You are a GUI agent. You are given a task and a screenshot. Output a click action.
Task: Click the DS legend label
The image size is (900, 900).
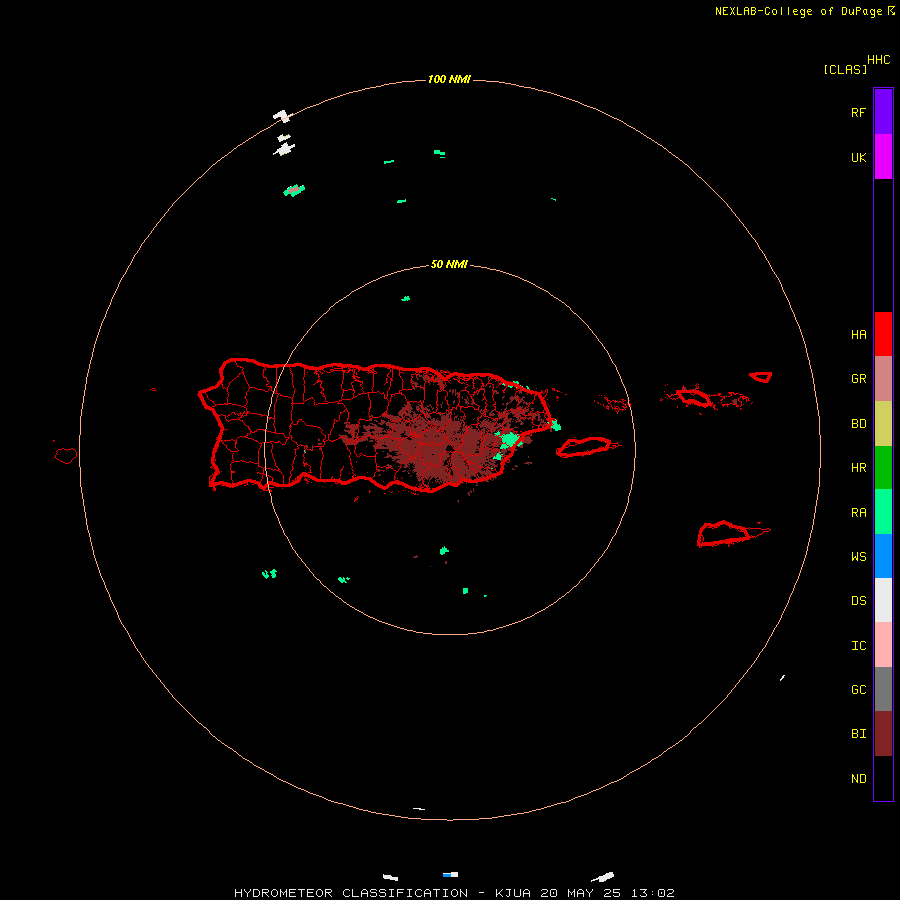point(858,601)
